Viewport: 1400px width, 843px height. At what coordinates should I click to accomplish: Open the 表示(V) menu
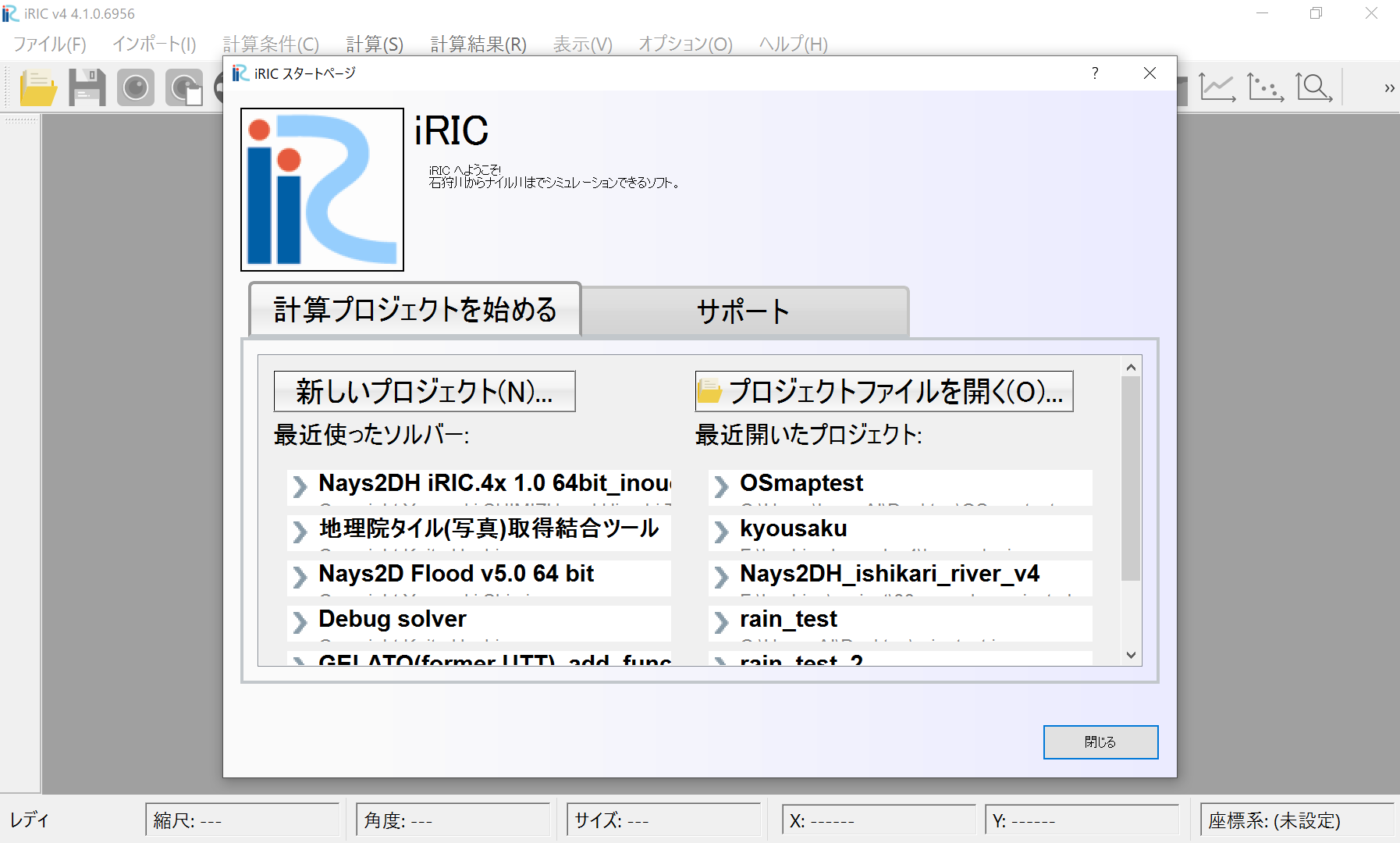pyautogui.click(x=583, y=44)
